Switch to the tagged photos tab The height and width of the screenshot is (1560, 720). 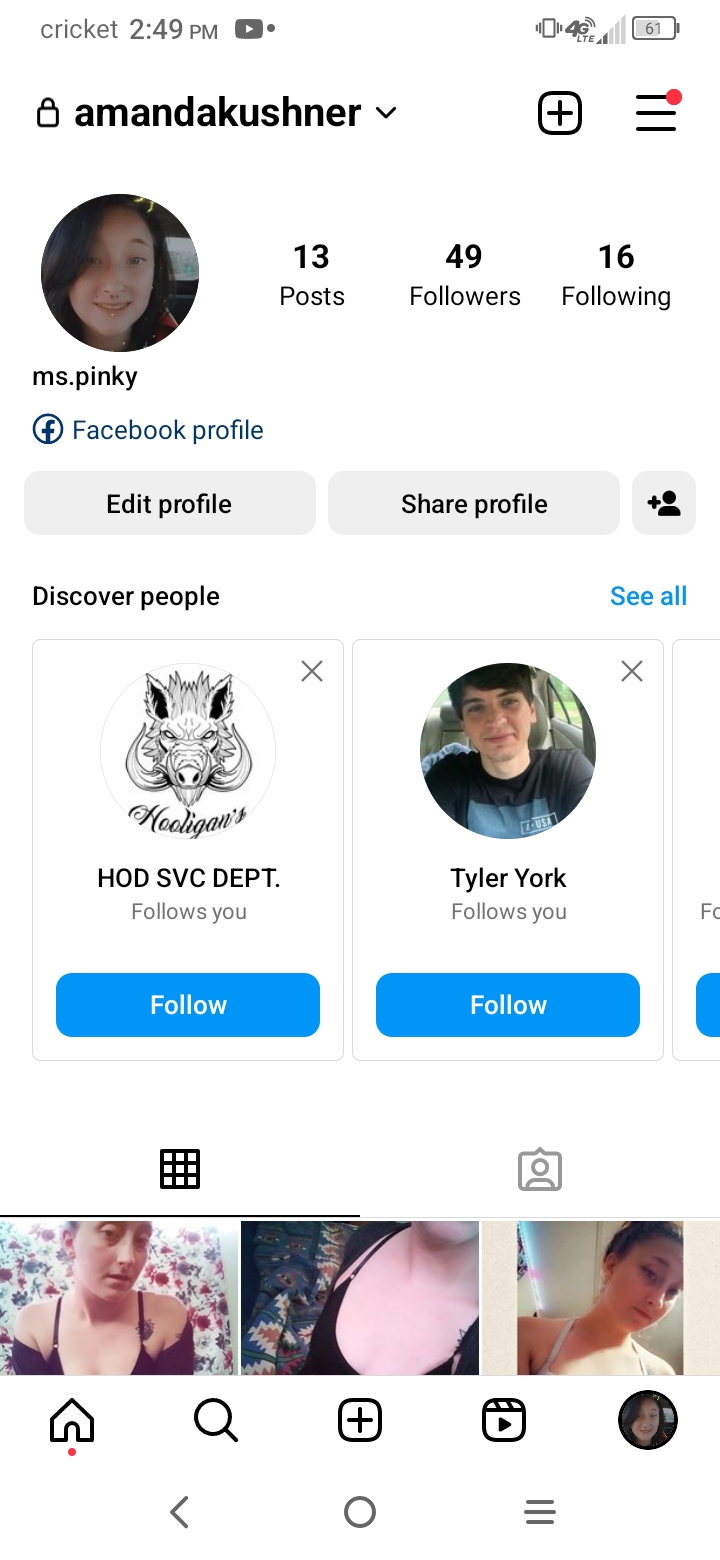click(x=540, y=1169)
